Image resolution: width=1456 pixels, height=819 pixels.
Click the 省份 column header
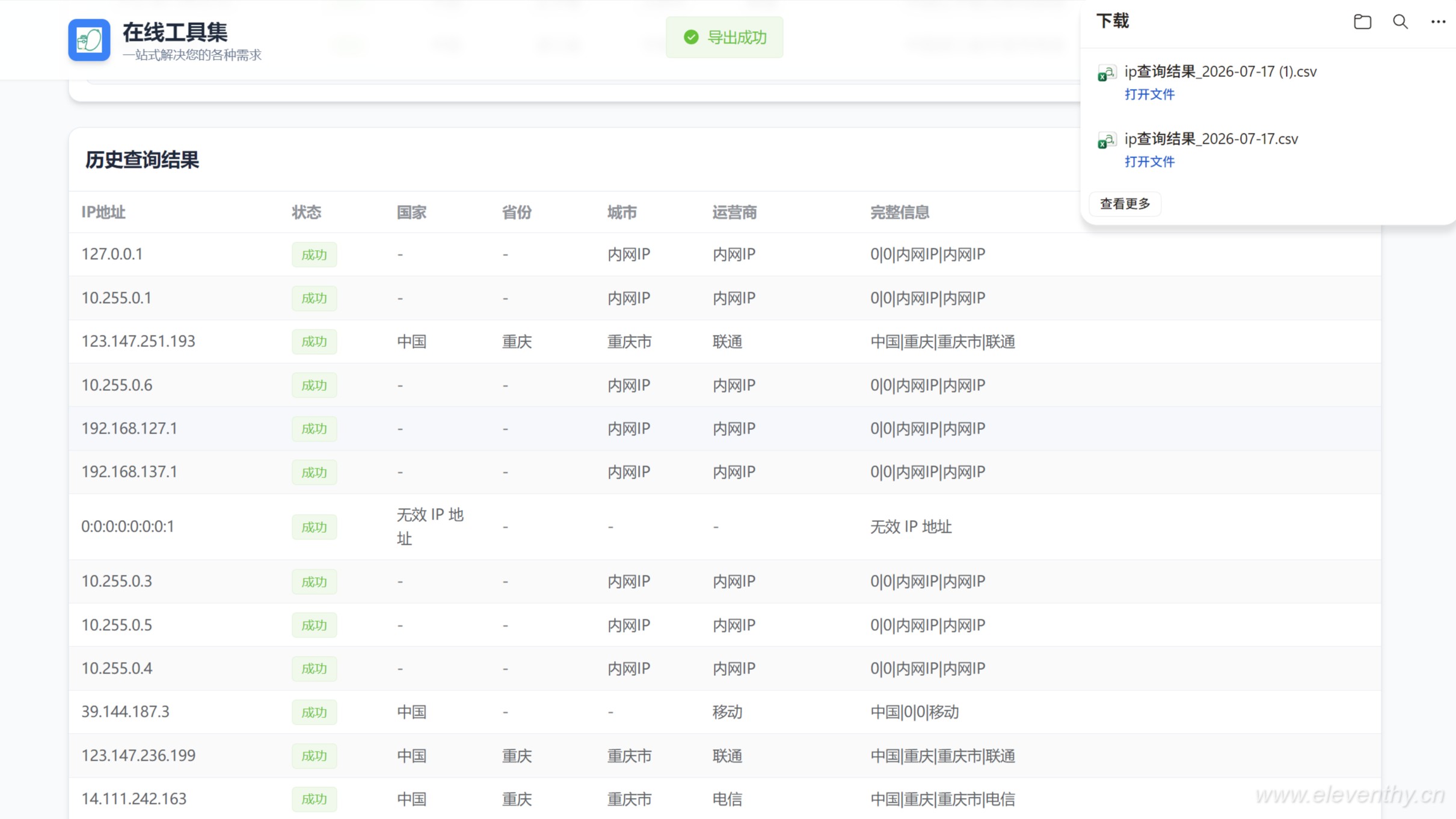517,212
